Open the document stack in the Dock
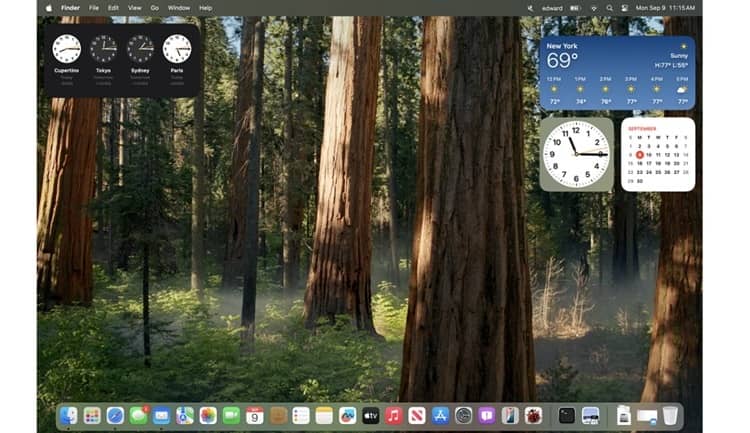The width and height of the screenshot is (750, 433). 624,416
